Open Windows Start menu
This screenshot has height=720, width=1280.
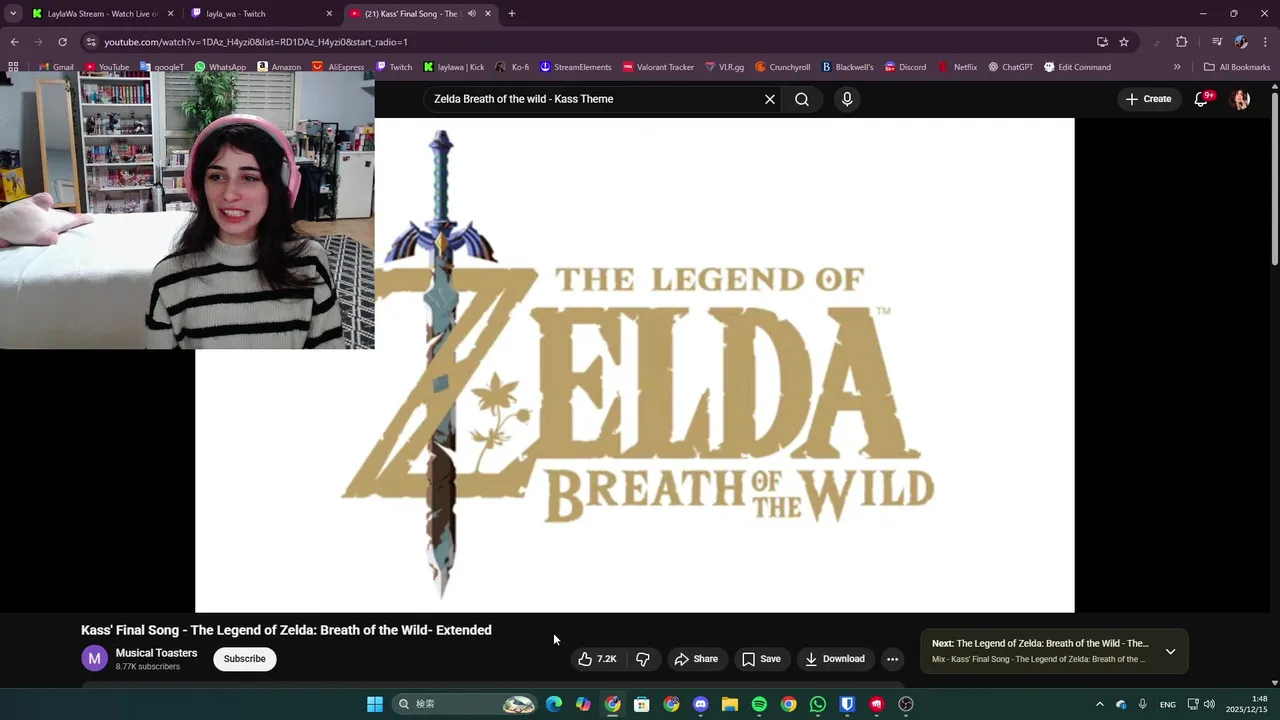(374, 704)
